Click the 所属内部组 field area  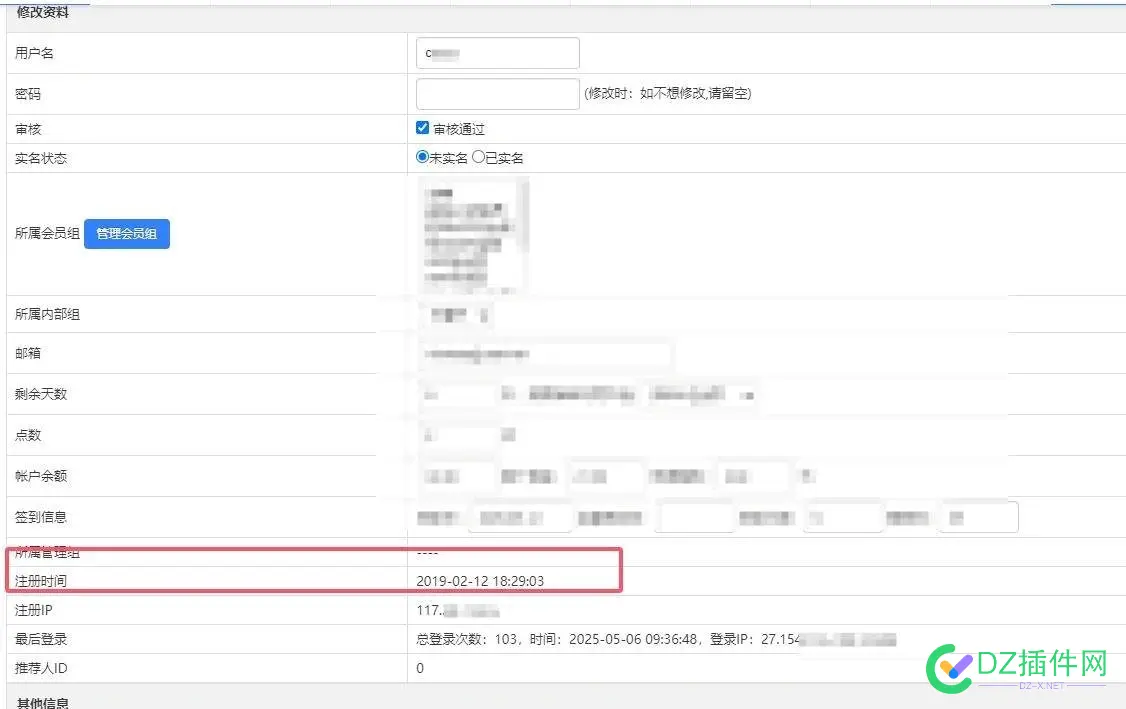[x=455, y=313]
